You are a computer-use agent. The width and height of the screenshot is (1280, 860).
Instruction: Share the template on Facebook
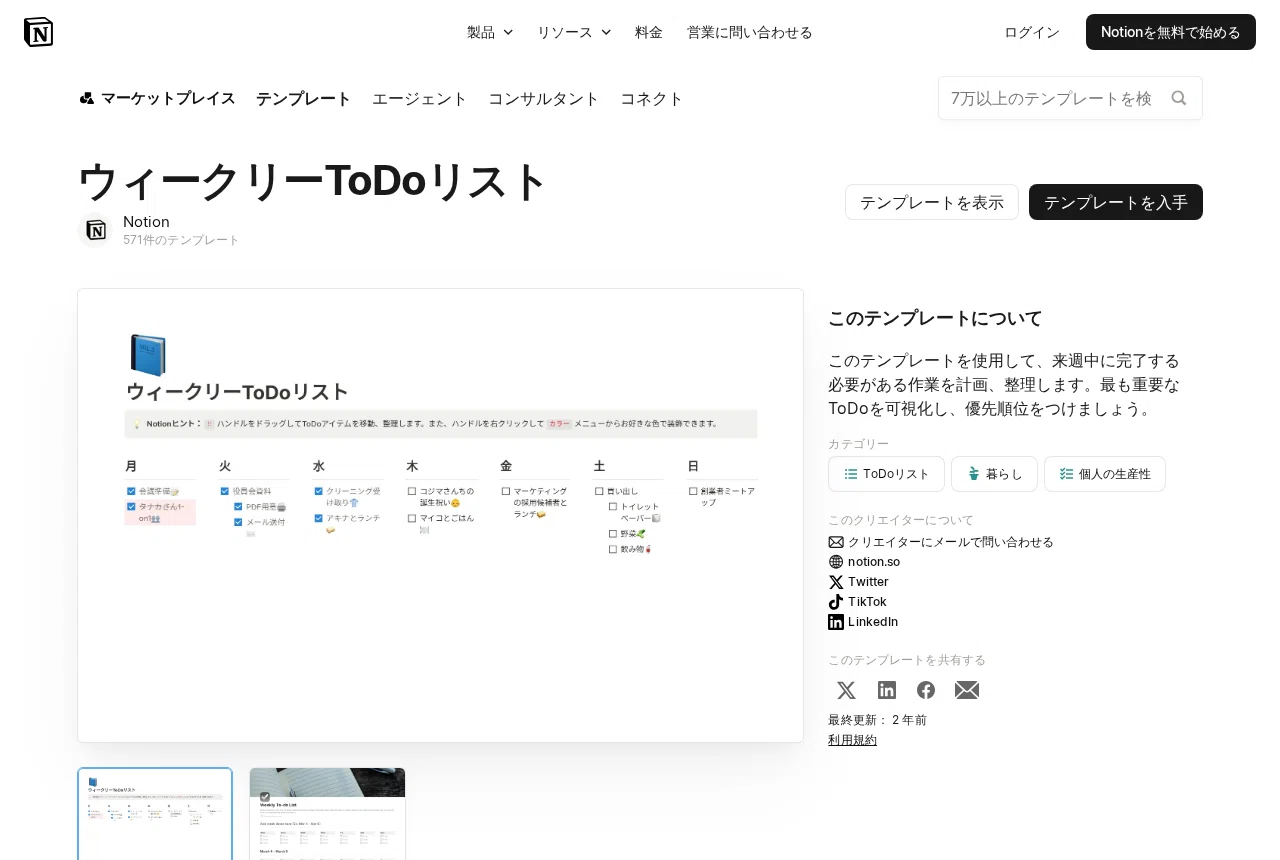926,690
